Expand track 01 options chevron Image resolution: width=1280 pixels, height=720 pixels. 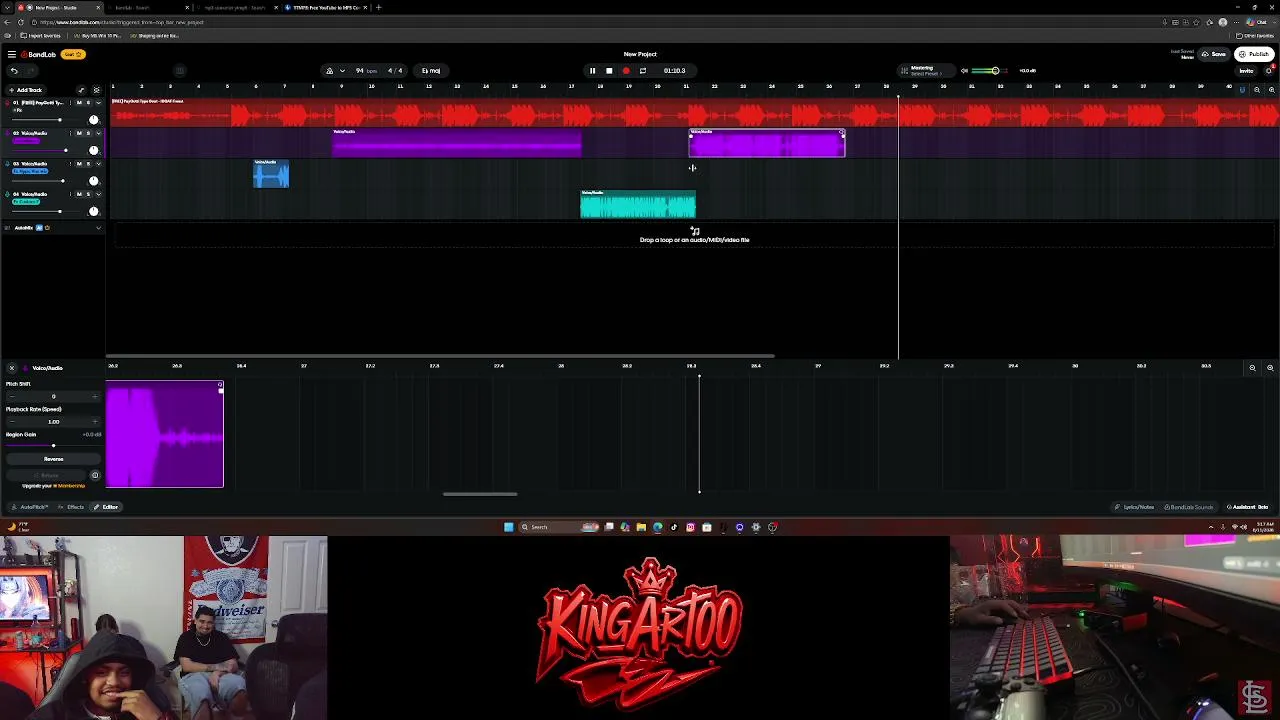(98, 103)
